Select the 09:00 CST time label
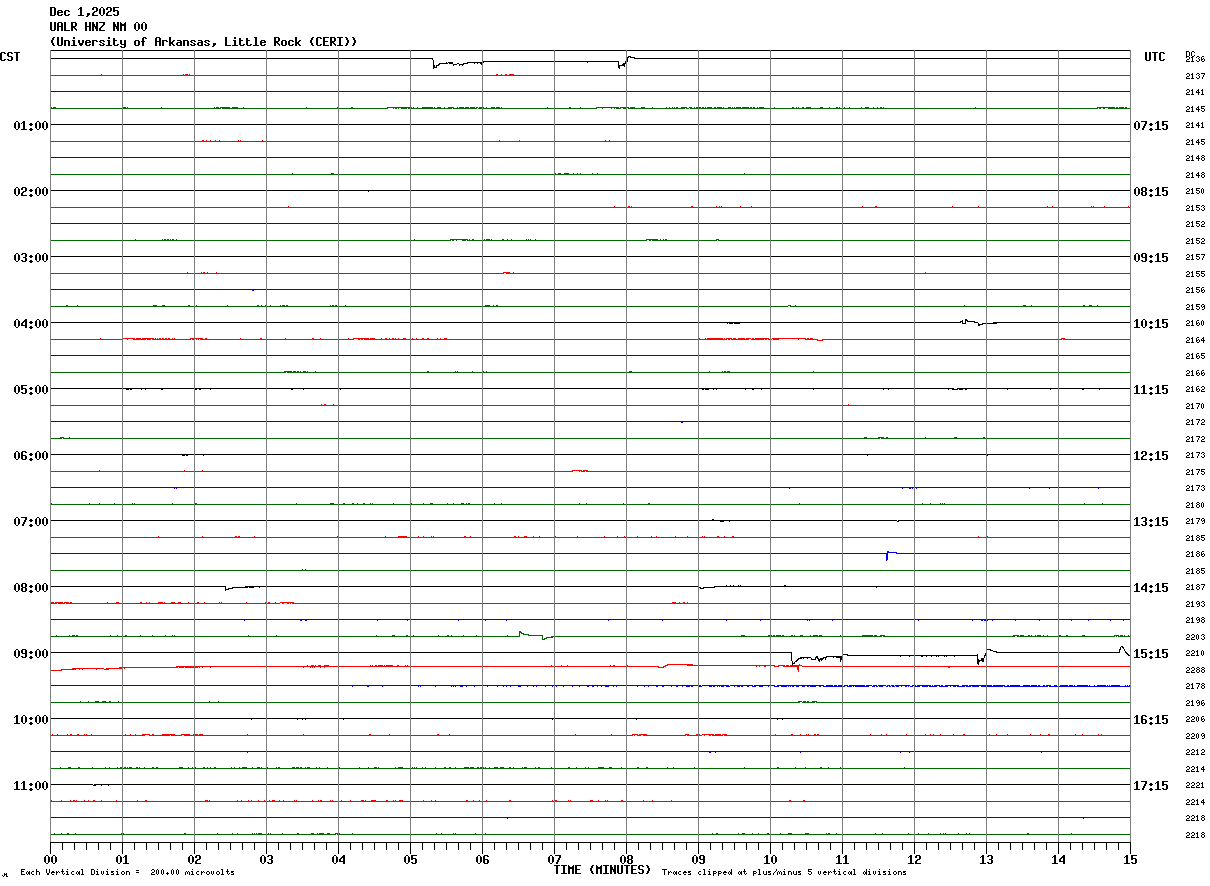Viewport: 1210px width, 886px height. (x=31, y=653)
